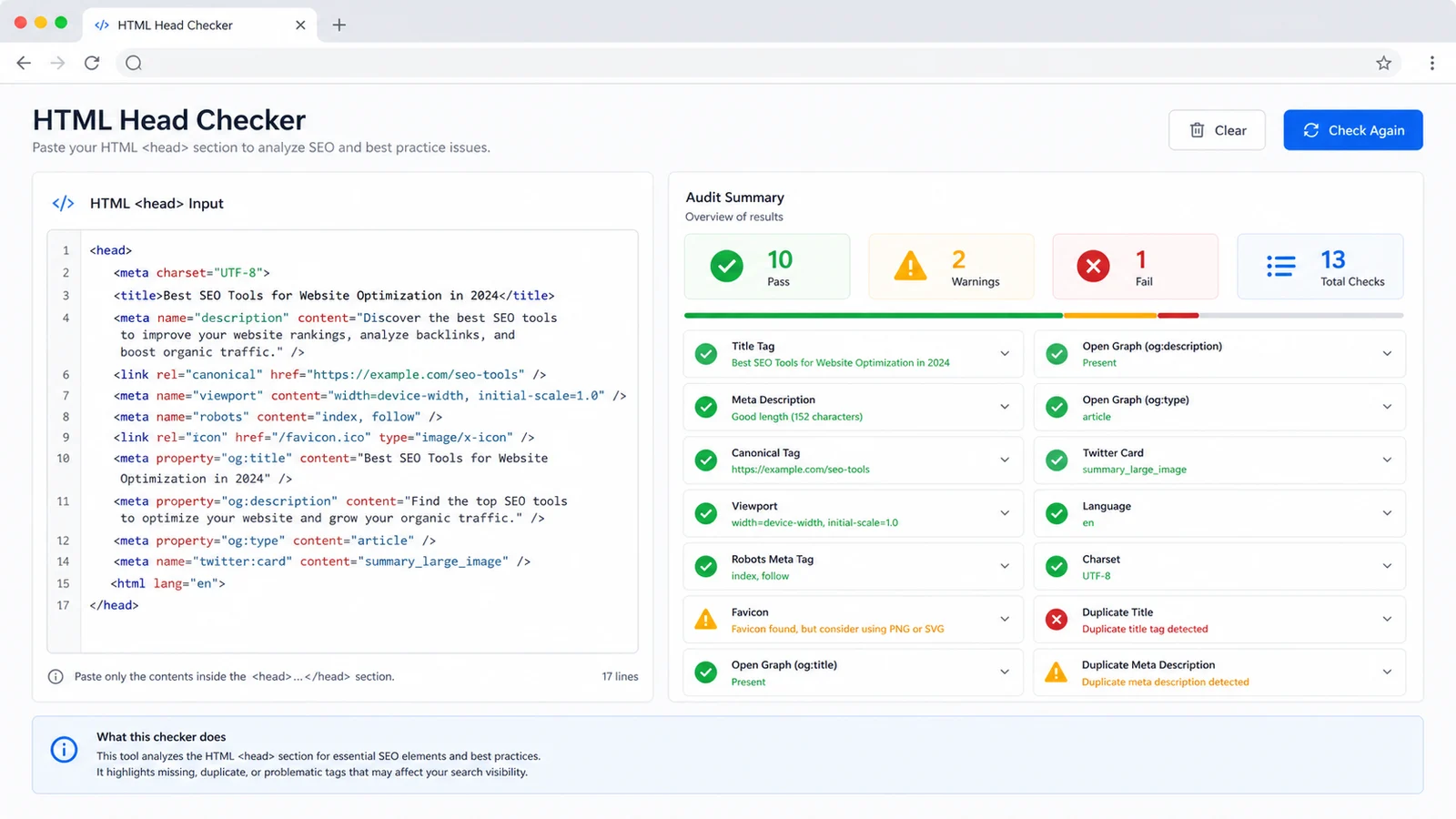Click 'Favicon found, but consider using PNG or SVG'
Image resolution: width=1456 pixels, height=819 pixels.
837,629
